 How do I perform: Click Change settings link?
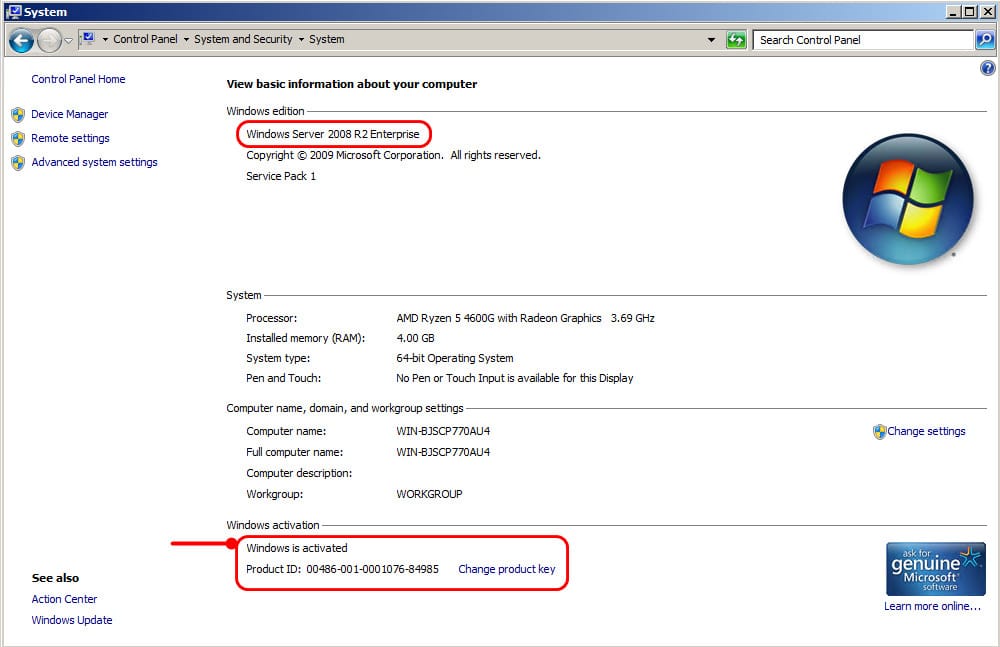926,431
